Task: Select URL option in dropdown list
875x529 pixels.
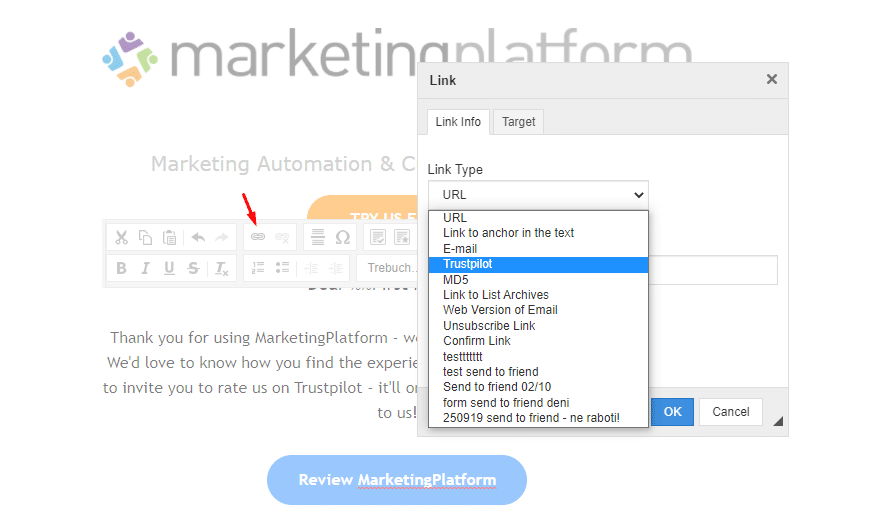Action: (x=538, y=218)
